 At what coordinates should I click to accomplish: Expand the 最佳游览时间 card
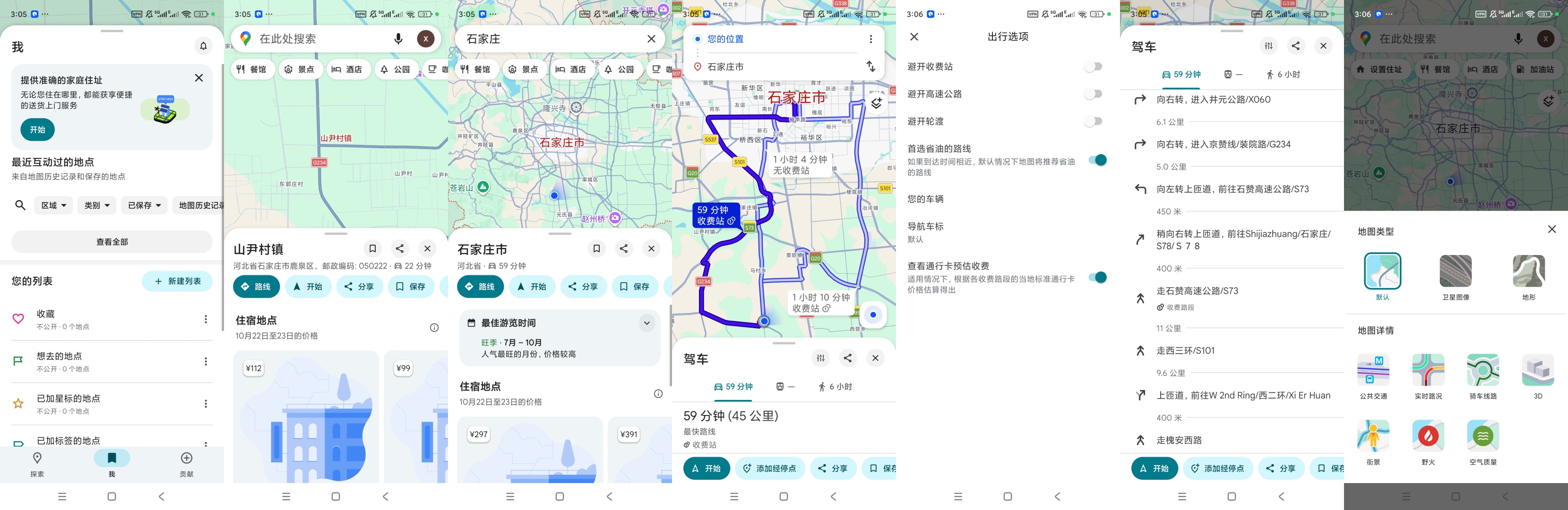pyautogui.click(x=646, y=323)
